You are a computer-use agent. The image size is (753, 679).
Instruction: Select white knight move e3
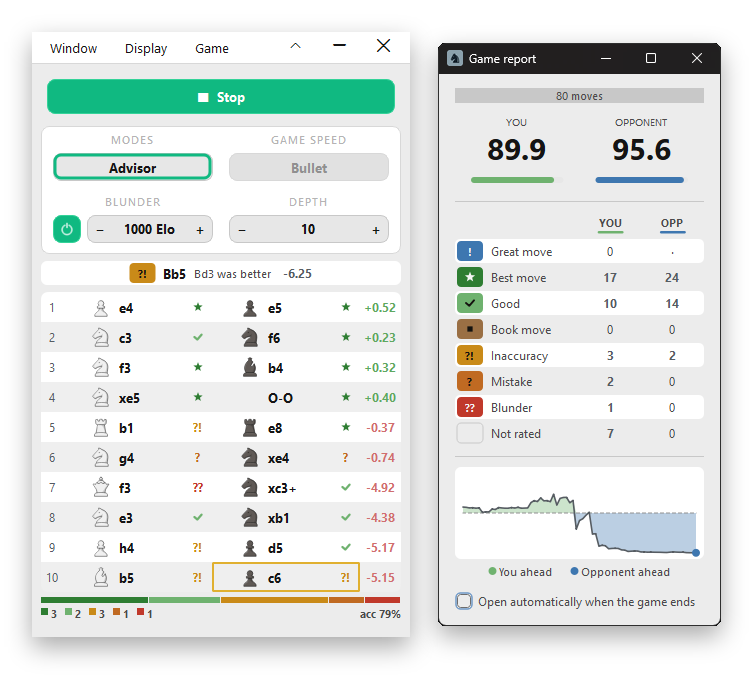125,518
